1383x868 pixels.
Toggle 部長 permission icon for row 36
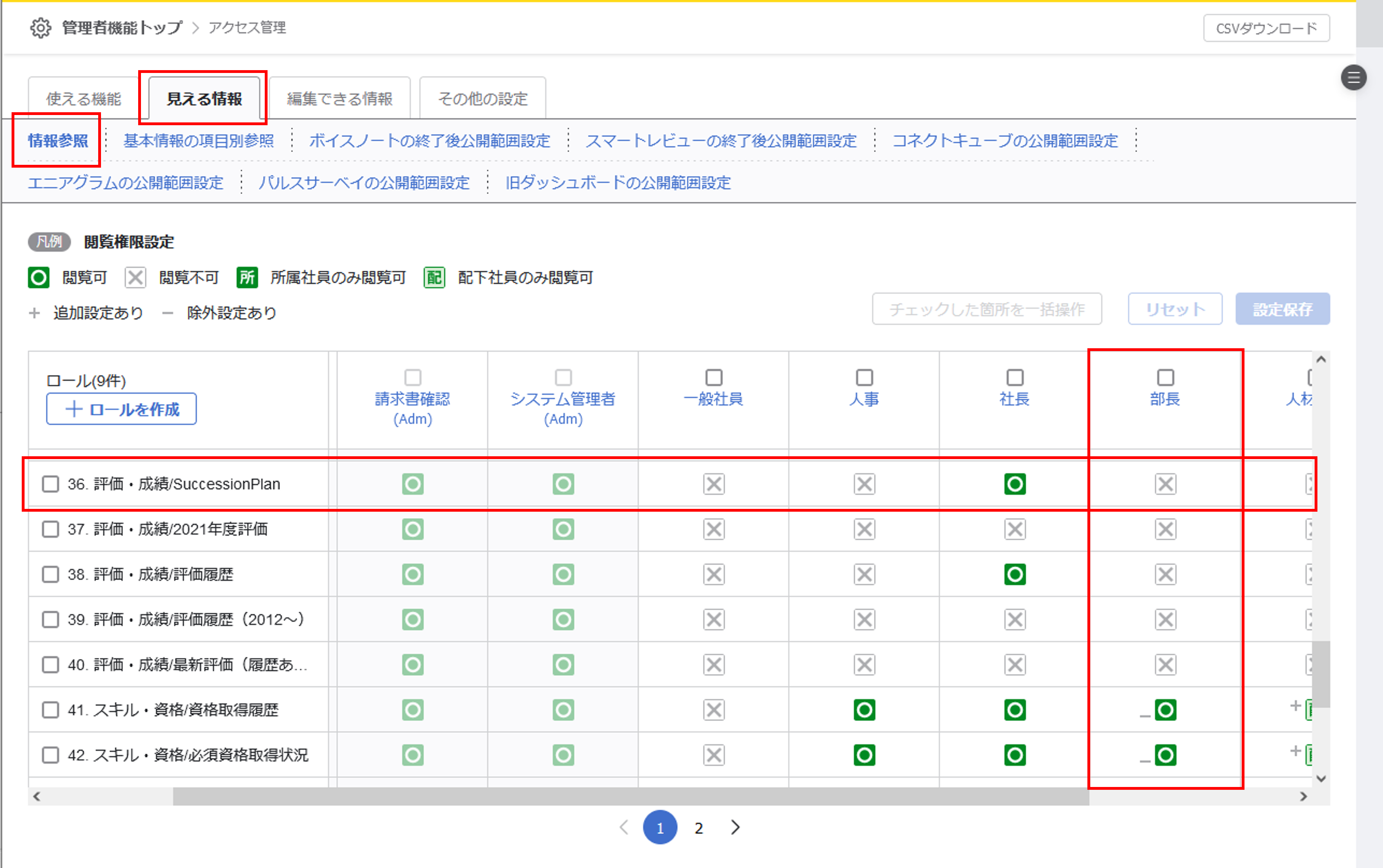coord(1165,484)
